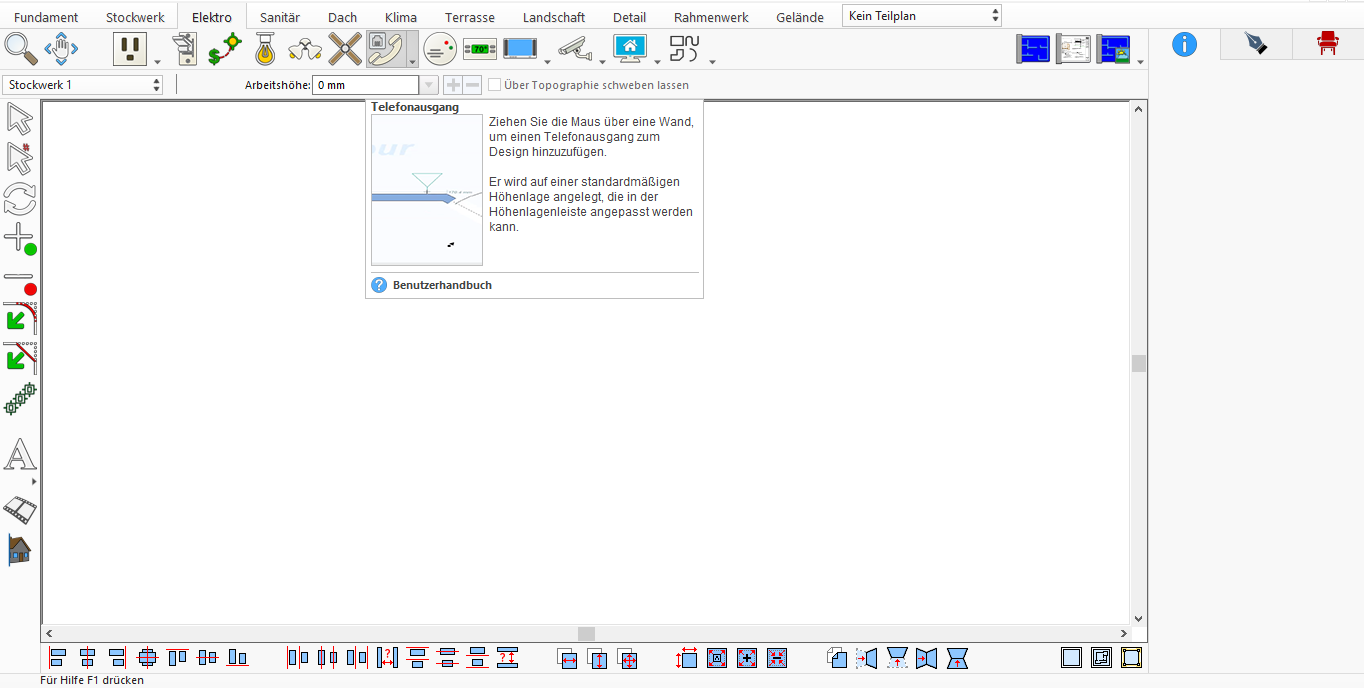
Task: Click the telephone outlet tool
Action: (x=386, y=48)
